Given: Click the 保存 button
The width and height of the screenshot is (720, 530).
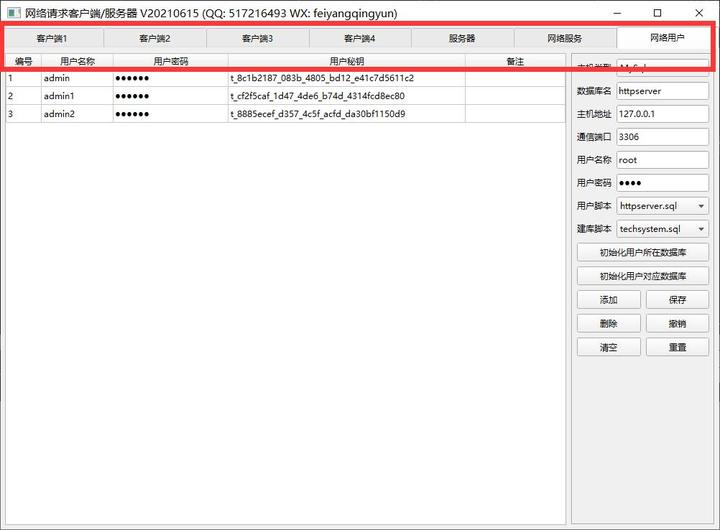Looking at the screenshot, I should (x=677, y=300).
